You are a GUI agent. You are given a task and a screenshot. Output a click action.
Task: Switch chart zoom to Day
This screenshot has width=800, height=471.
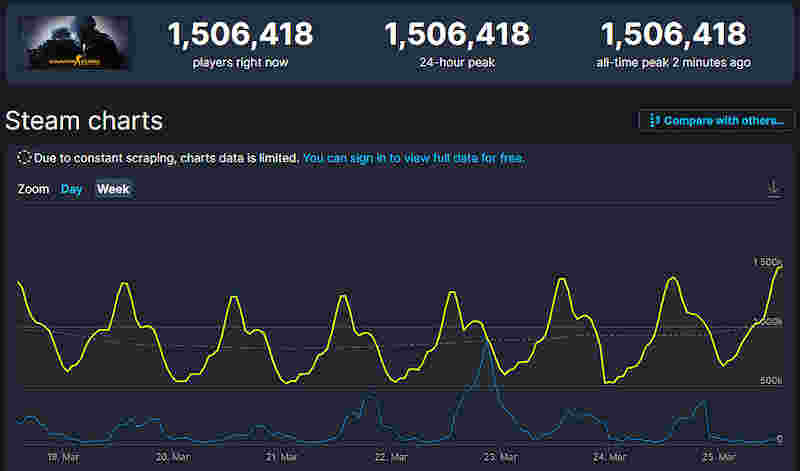click(x=71, y=189)
